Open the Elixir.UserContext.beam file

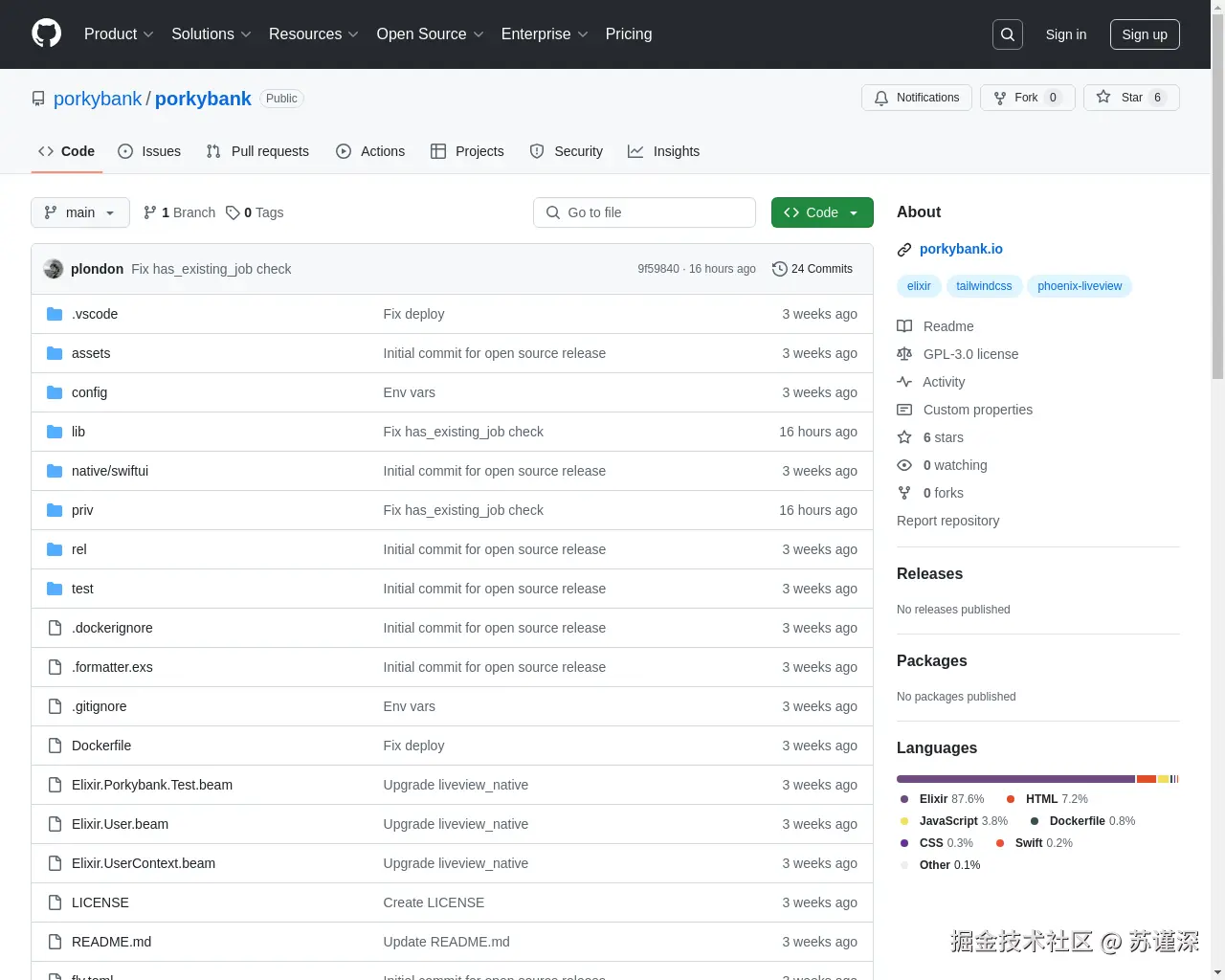tap(144, 863)
